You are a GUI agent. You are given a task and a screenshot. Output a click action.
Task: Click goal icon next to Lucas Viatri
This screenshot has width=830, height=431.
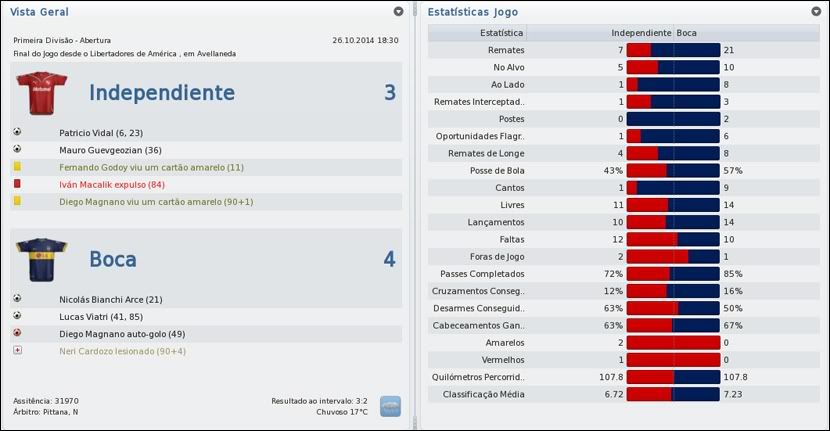click(18, 316)
